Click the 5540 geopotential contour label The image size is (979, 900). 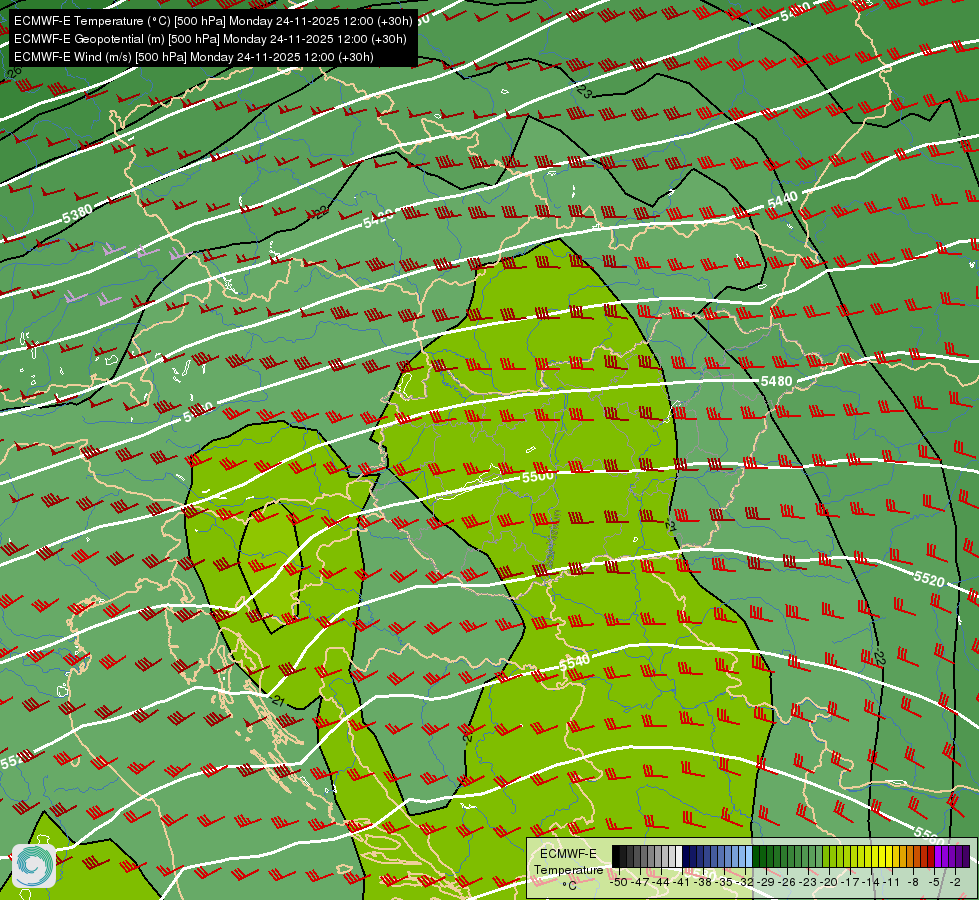[x=574, y=663]
